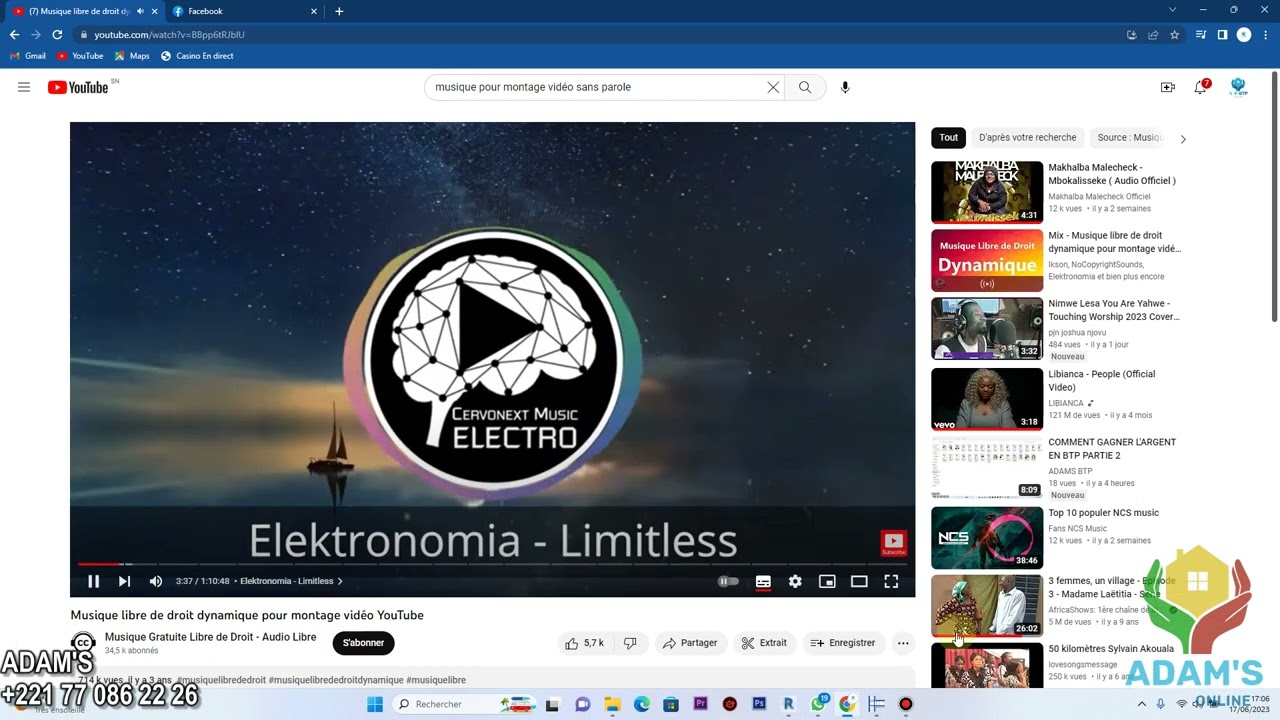Go back in browser history
1280x720 pixels.
[x=14, y=34]
